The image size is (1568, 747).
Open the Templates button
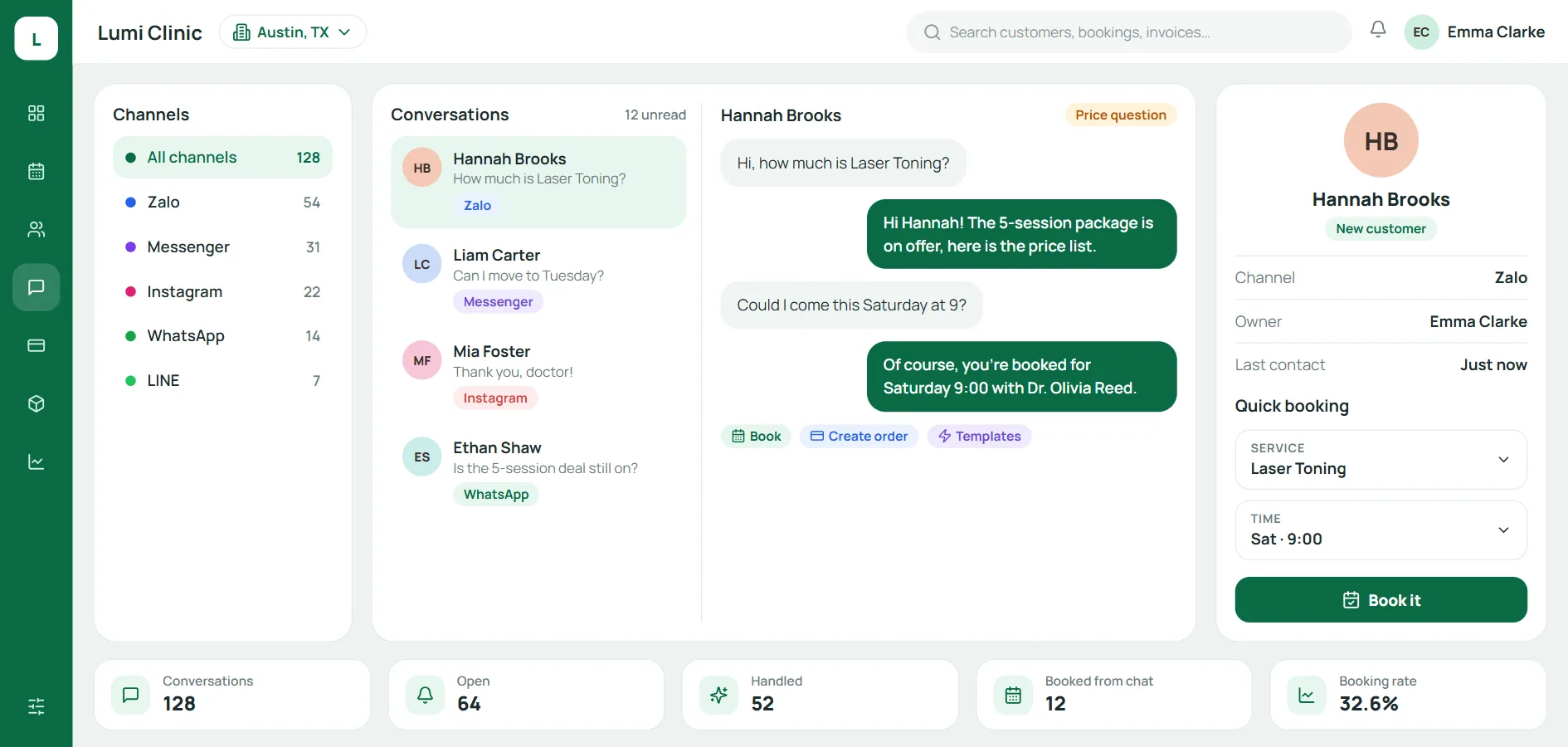[x=979, y=437]
